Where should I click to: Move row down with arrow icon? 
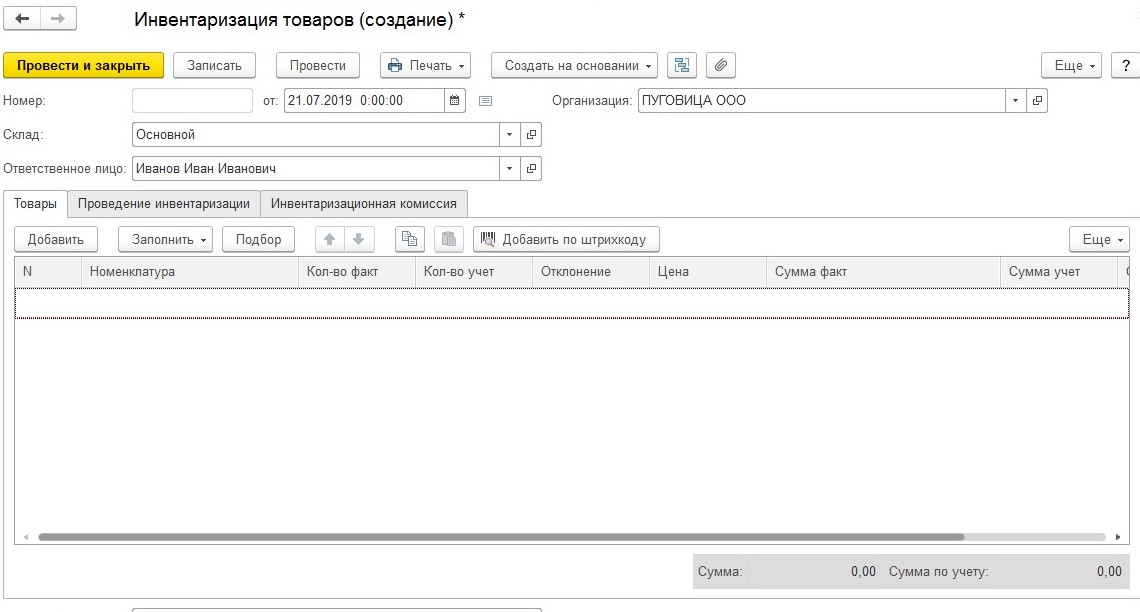click(x=358, y=239)
